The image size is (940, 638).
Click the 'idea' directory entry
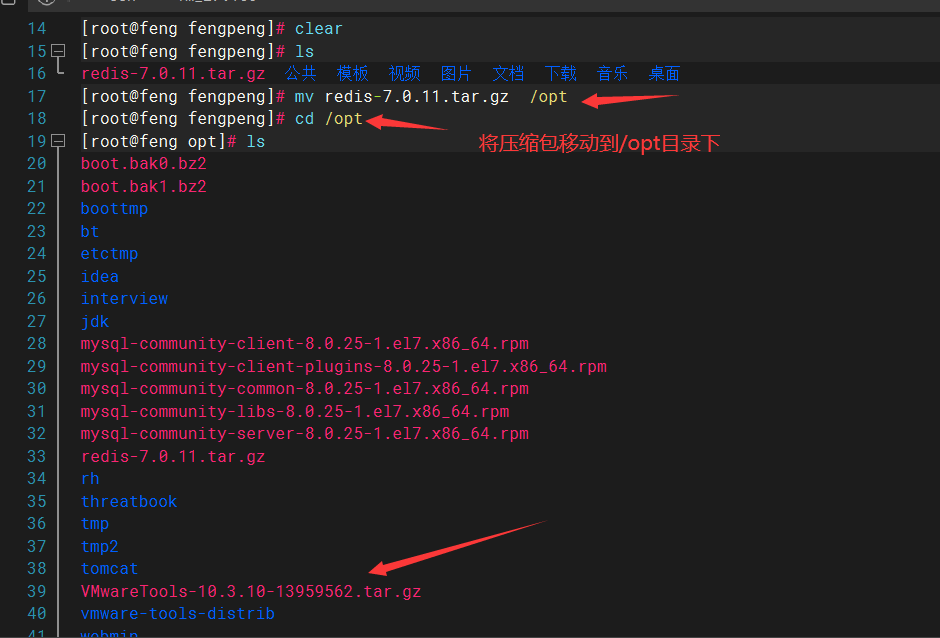click(x=100, y=276)
